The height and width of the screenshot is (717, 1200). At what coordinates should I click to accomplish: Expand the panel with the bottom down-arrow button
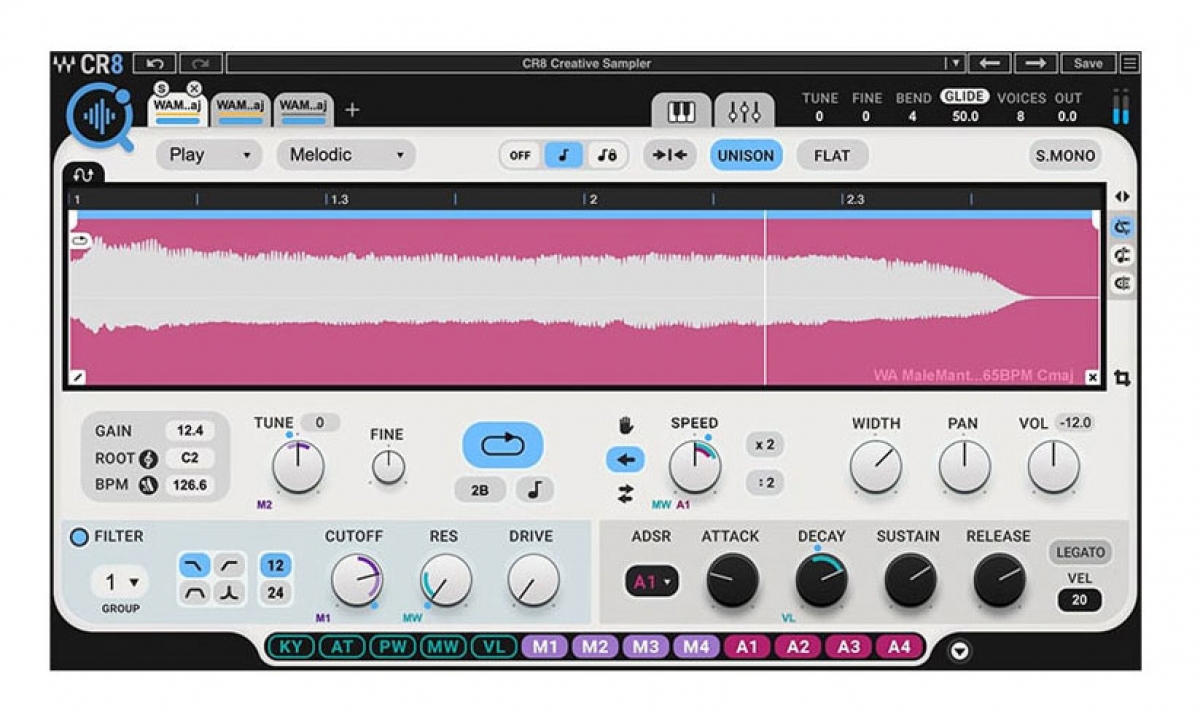pos(960,652)
